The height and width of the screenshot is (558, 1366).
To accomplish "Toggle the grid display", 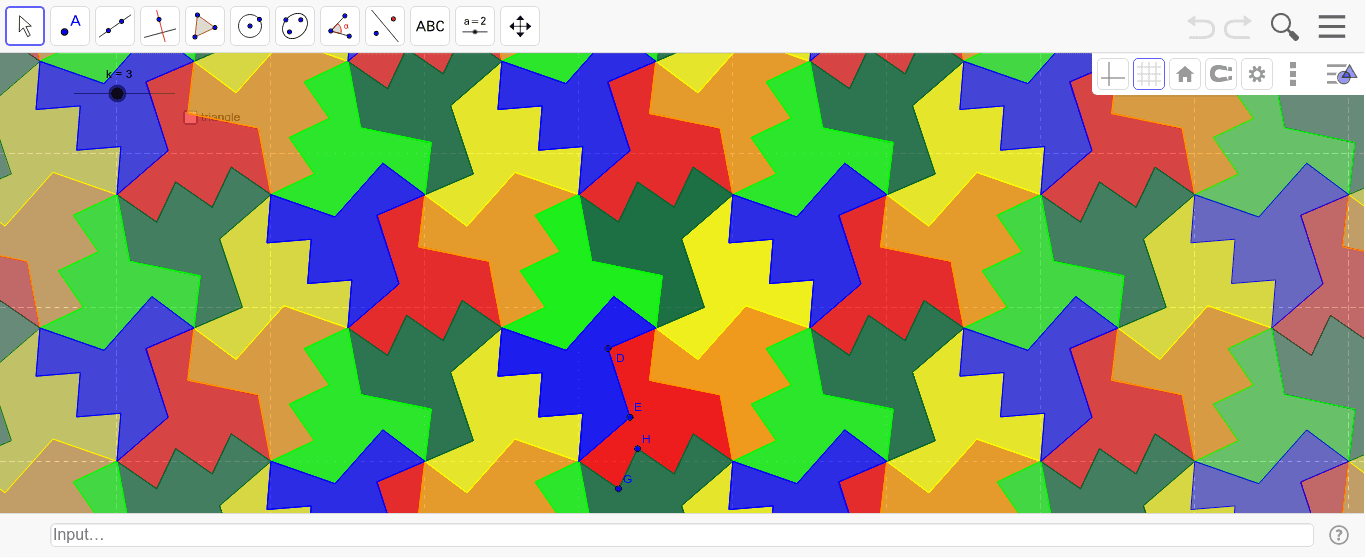I will click(1149, 74).
